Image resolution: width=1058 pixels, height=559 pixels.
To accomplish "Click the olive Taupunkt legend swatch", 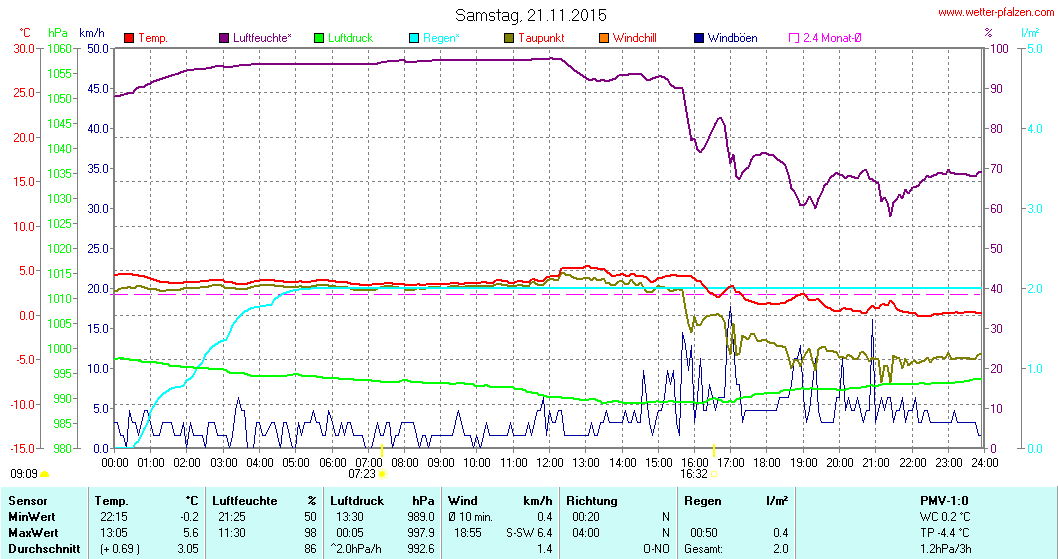I will tap(509, 38).
